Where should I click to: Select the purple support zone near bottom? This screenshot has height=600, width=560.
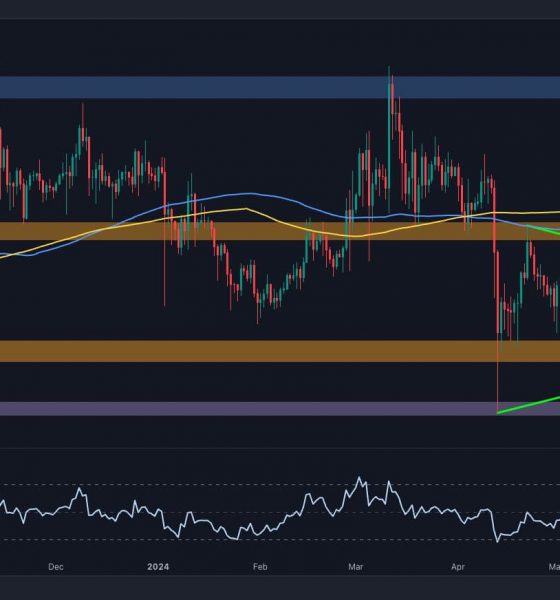tap(280, 408)
